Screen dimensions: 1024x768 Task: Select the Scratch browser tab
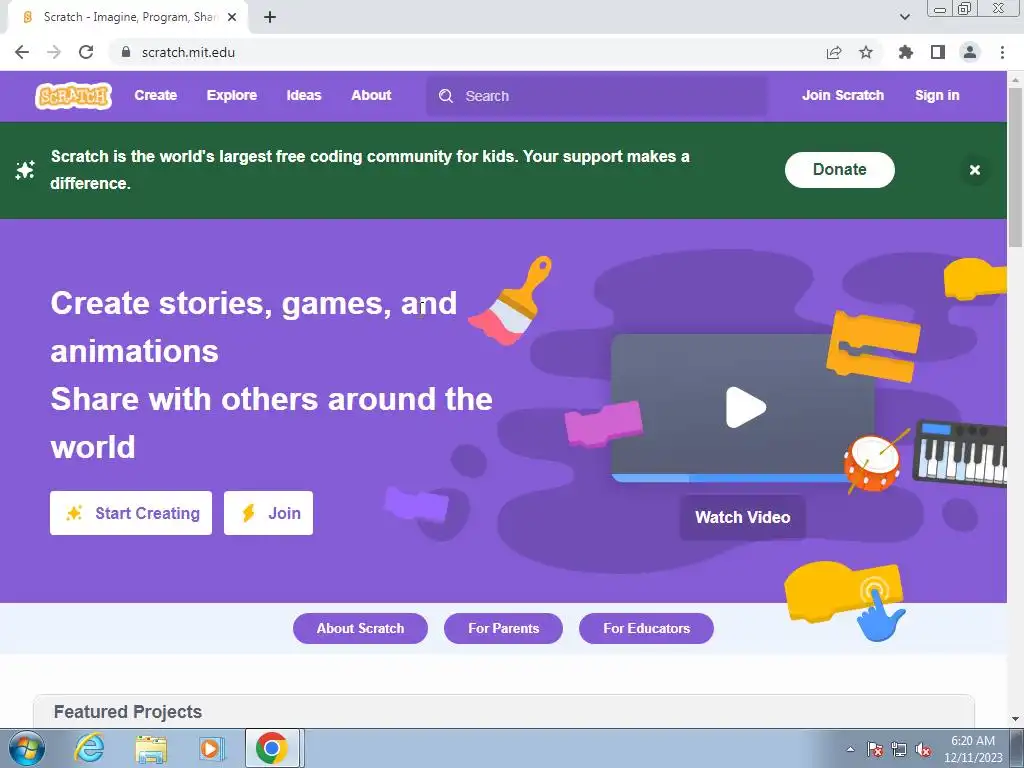click(x=128, y=17)
